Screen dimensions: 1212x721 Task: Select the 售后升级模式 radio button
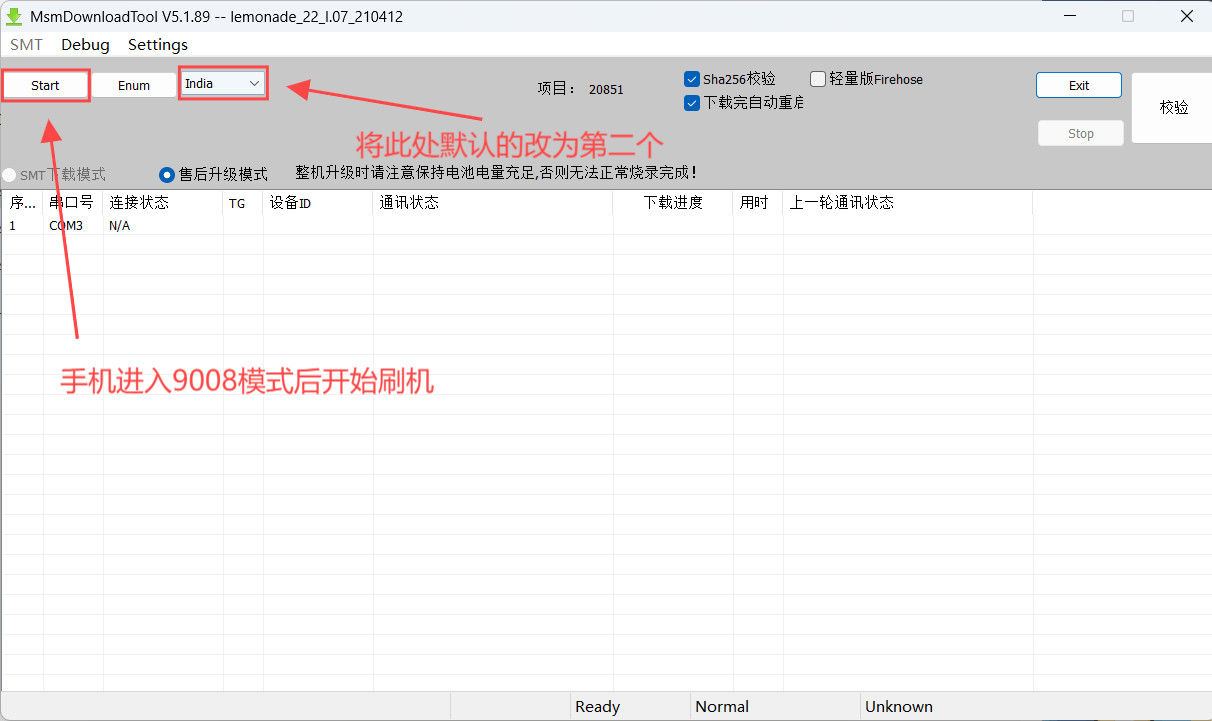coord(167,175)
